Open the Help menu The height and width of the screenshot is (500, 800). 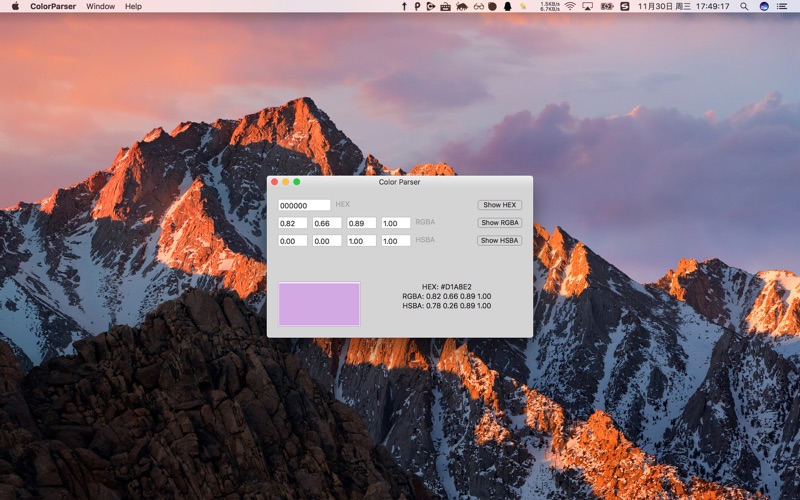pyautogui.click(x=133, y=6)
